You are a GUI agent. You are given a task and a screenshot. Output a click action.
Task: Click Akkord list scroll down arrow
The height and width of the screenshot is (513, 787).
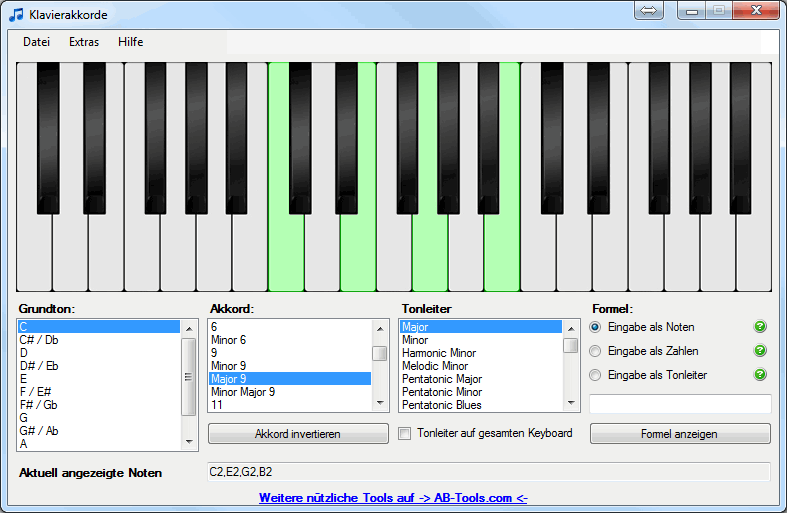(380, 403)
